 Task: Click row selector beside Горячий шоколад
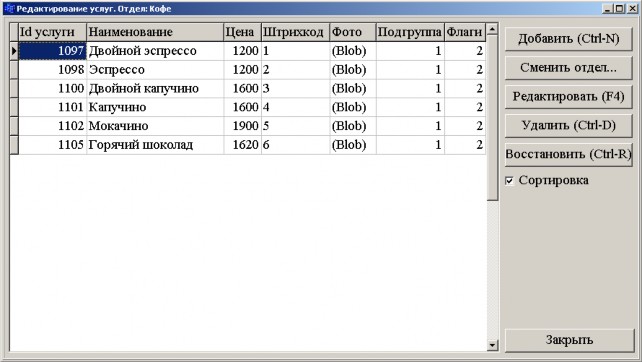[14, 145]
